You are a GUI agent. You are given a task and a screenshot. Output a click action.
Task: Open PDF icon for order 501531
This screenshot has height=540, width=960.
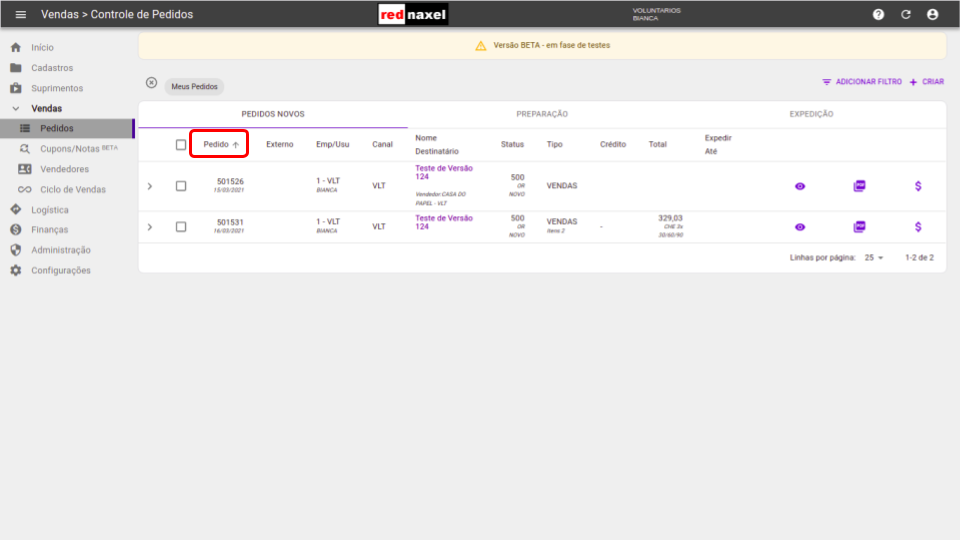(x=859, y=227)
